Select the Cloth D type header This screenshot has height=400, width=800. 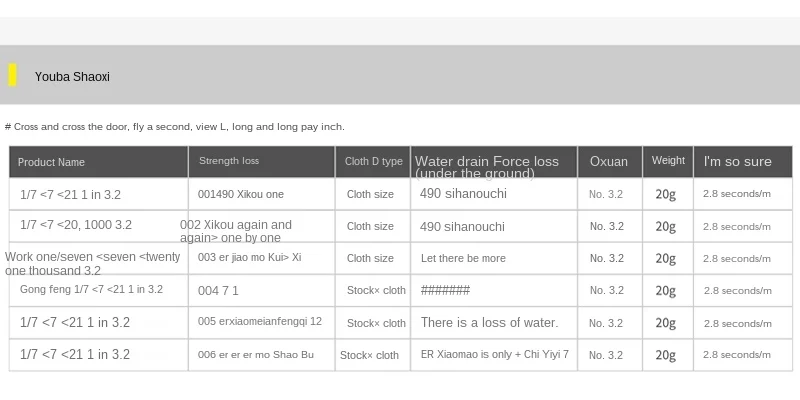coord(373,161)
